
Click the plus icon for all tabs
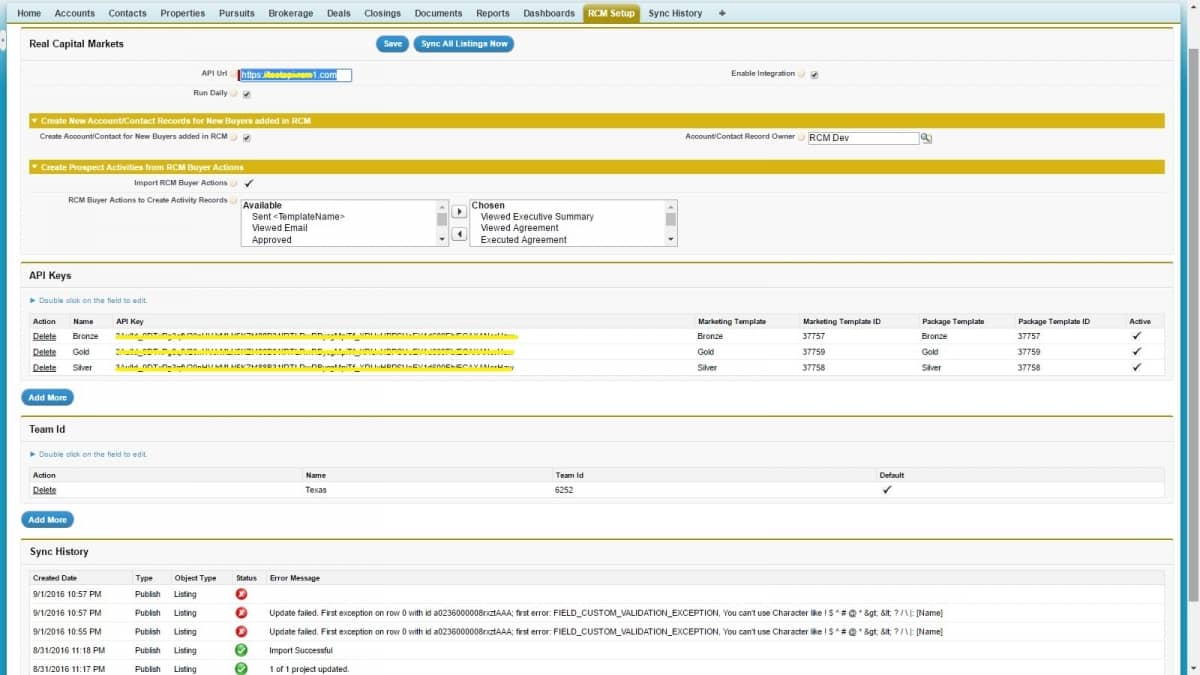point(722,13)
